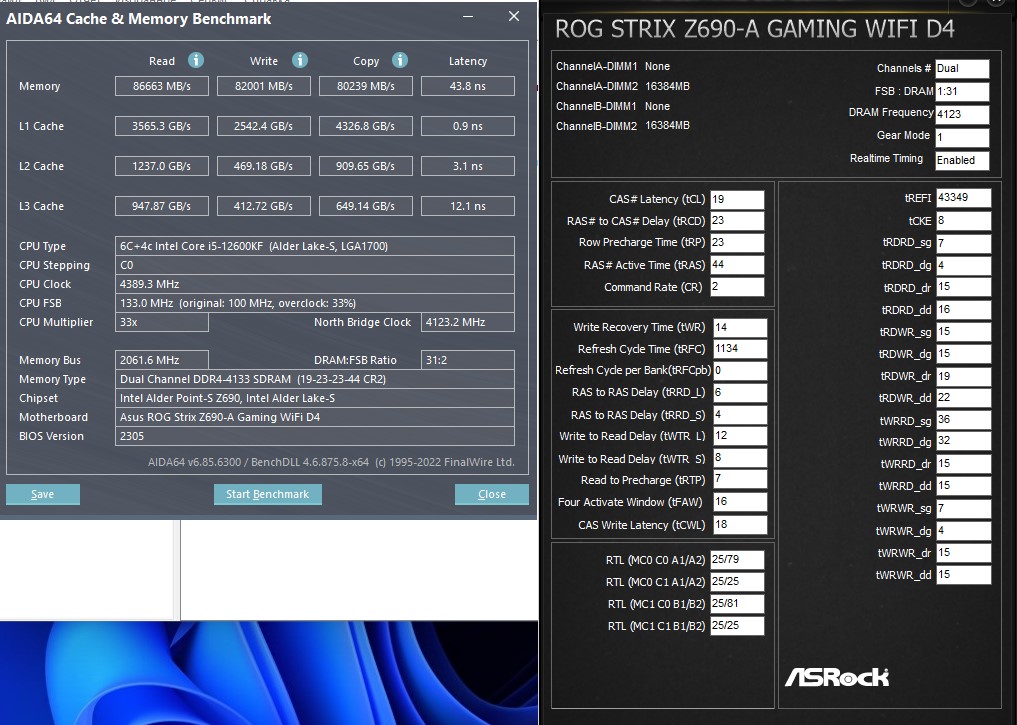
Task: Click tRDWR_dd field showing 22
Action: pyautogui.click(x=963, y=398)
